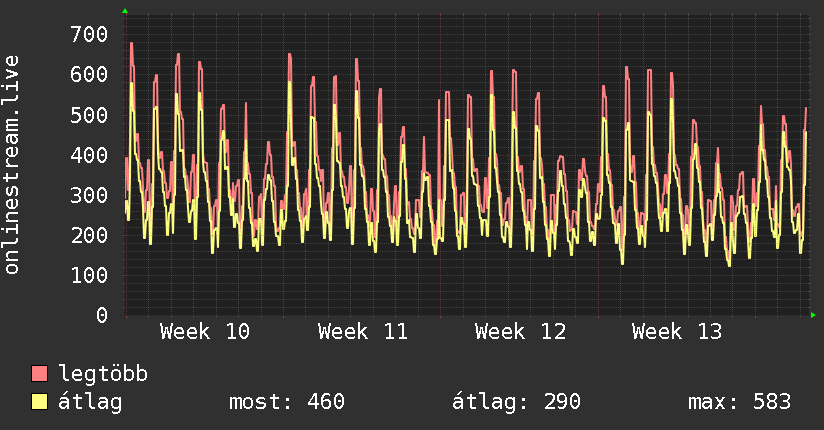Click the 'max: 583' statistic
This screenshot has width=824, height=430.
click(x=739, y=402)
